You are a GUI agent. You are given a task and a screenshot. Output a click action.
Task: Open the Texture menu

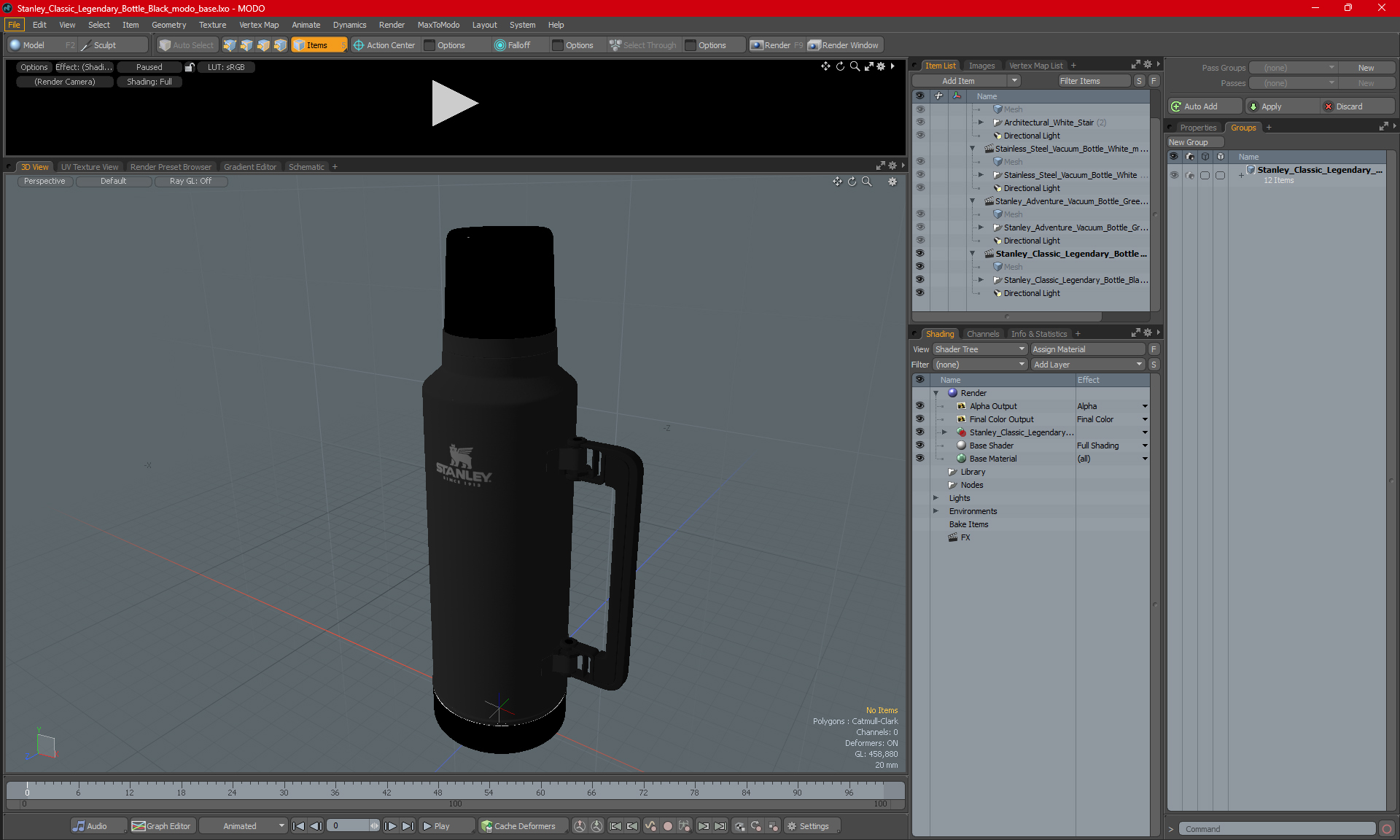click(212, 25)
